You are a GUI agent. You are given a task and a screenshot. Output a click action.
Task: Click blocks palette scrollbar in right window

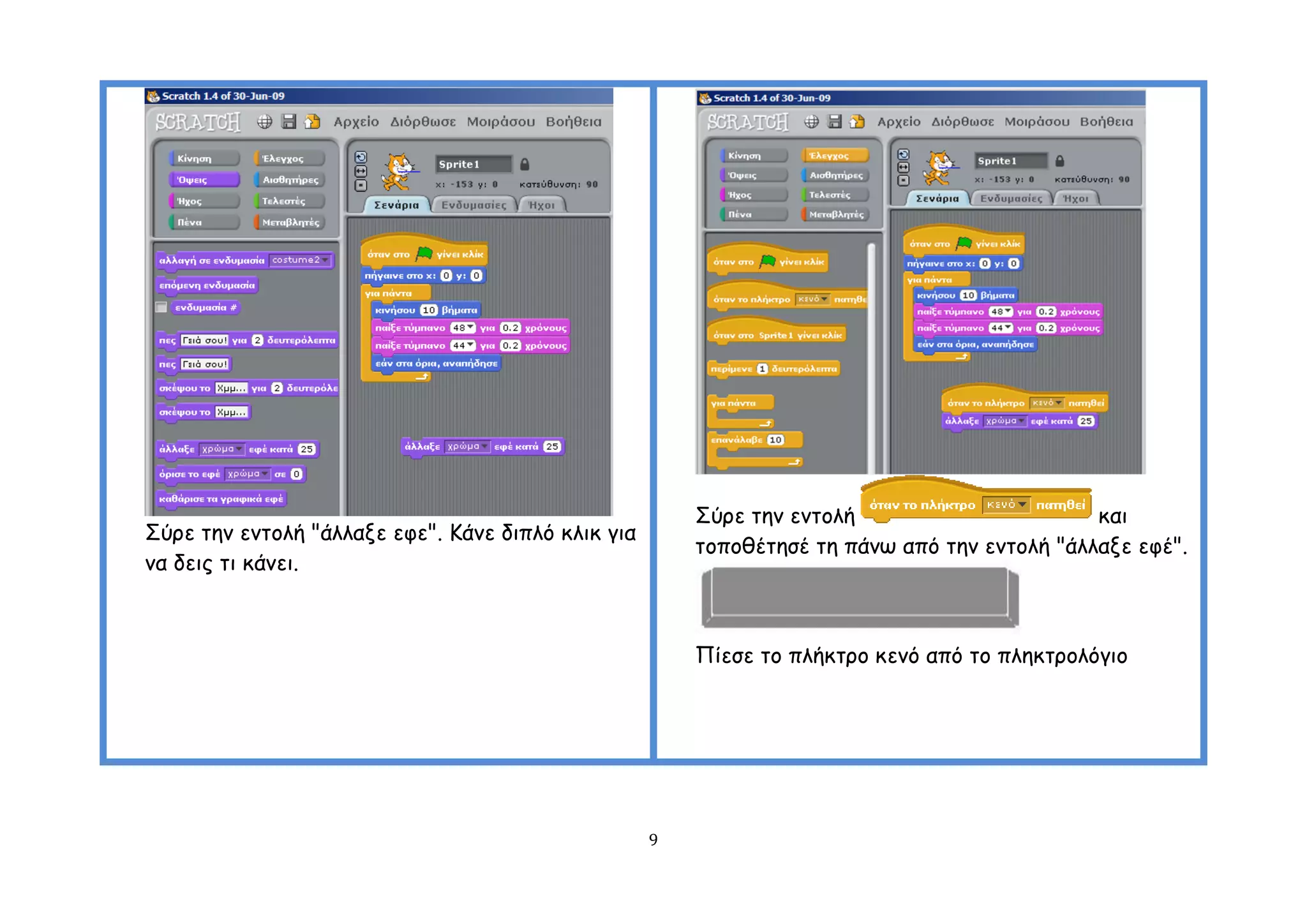(871, 357)
